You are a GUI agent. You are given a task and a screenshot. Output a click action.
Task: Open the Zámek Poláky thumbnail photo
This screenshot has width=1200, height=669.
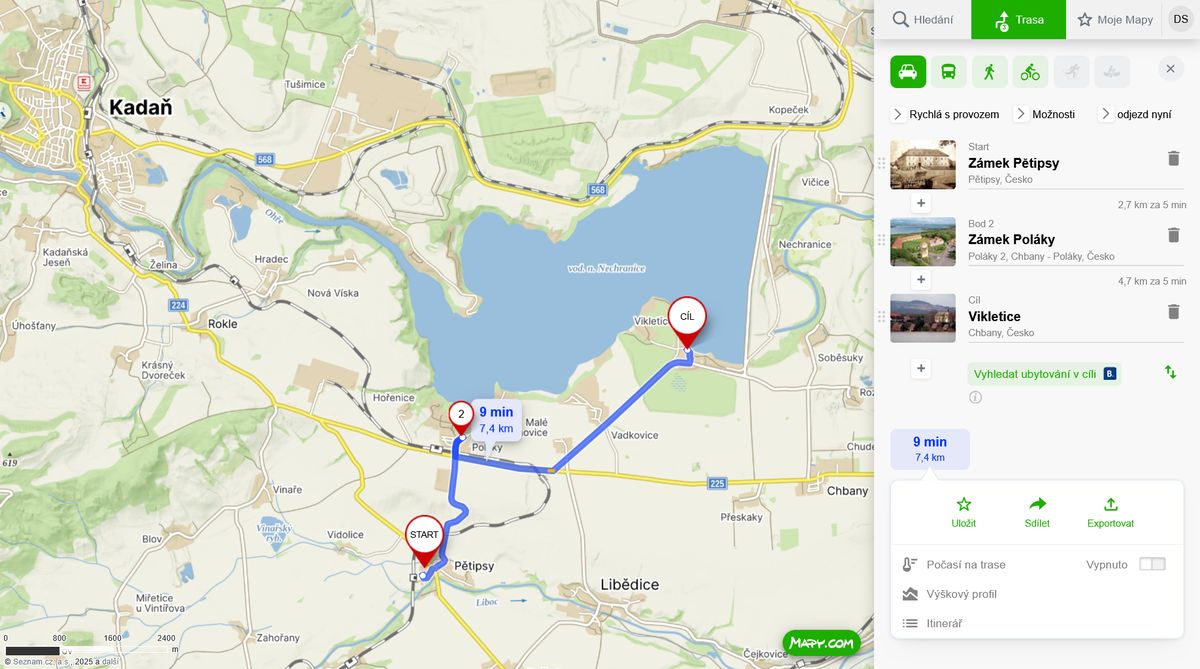(923, 242)
